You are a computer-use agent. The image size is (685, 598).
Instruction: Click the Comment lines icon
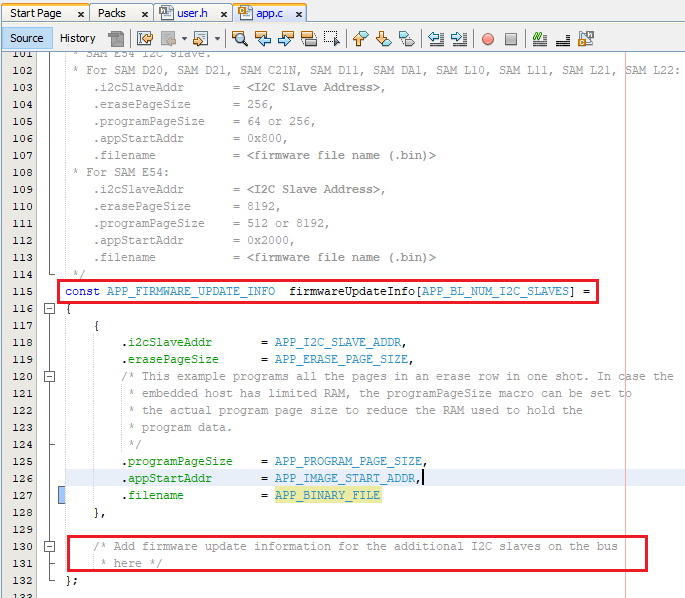click(x=540, y=38)
